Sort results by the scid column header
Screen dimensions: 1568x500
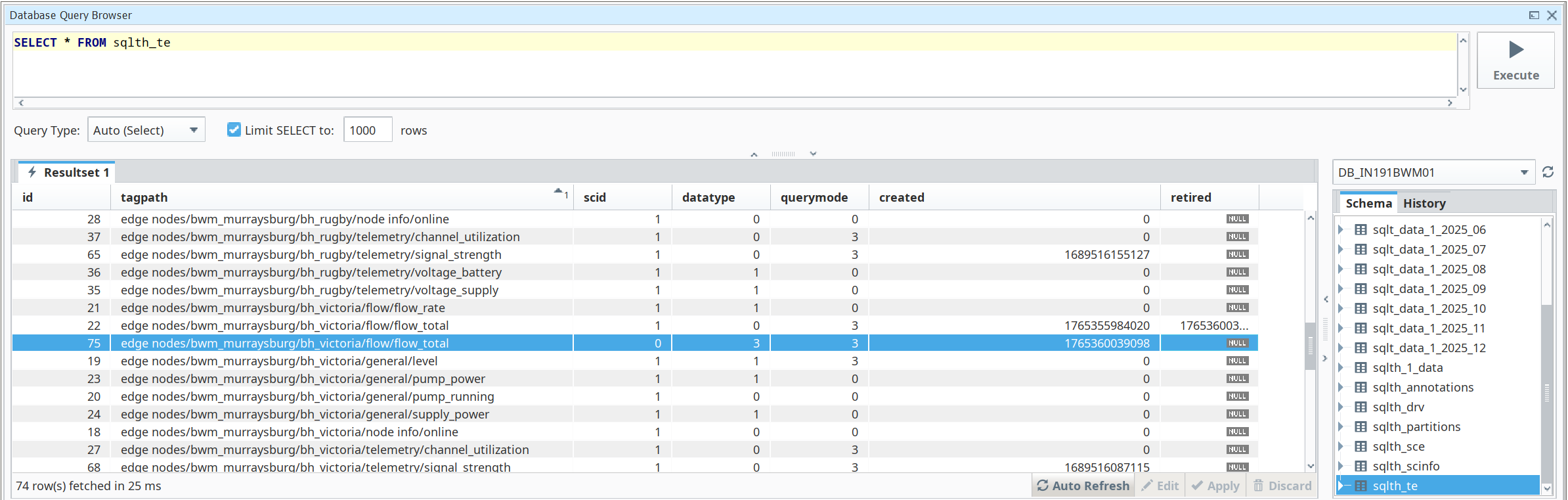622,197
